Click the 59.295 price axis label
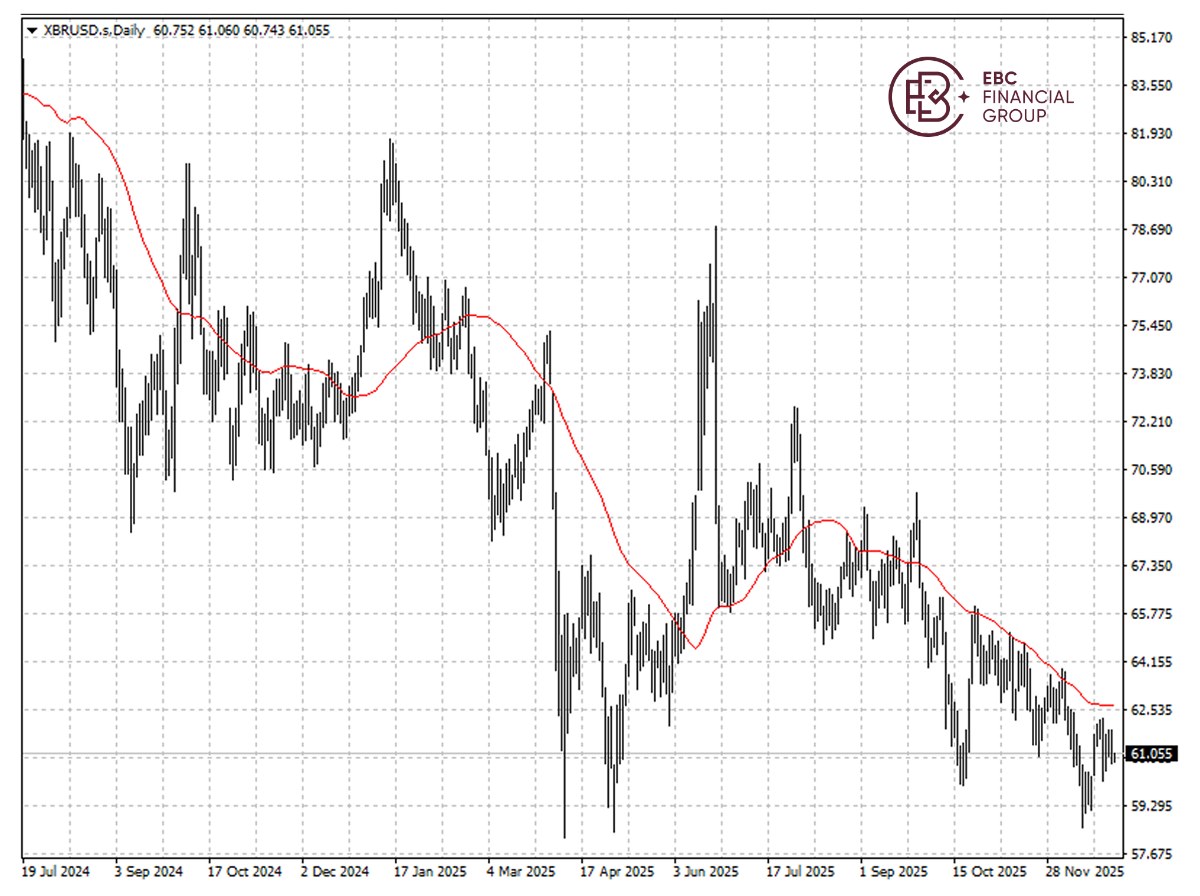 click(1151, 806)
